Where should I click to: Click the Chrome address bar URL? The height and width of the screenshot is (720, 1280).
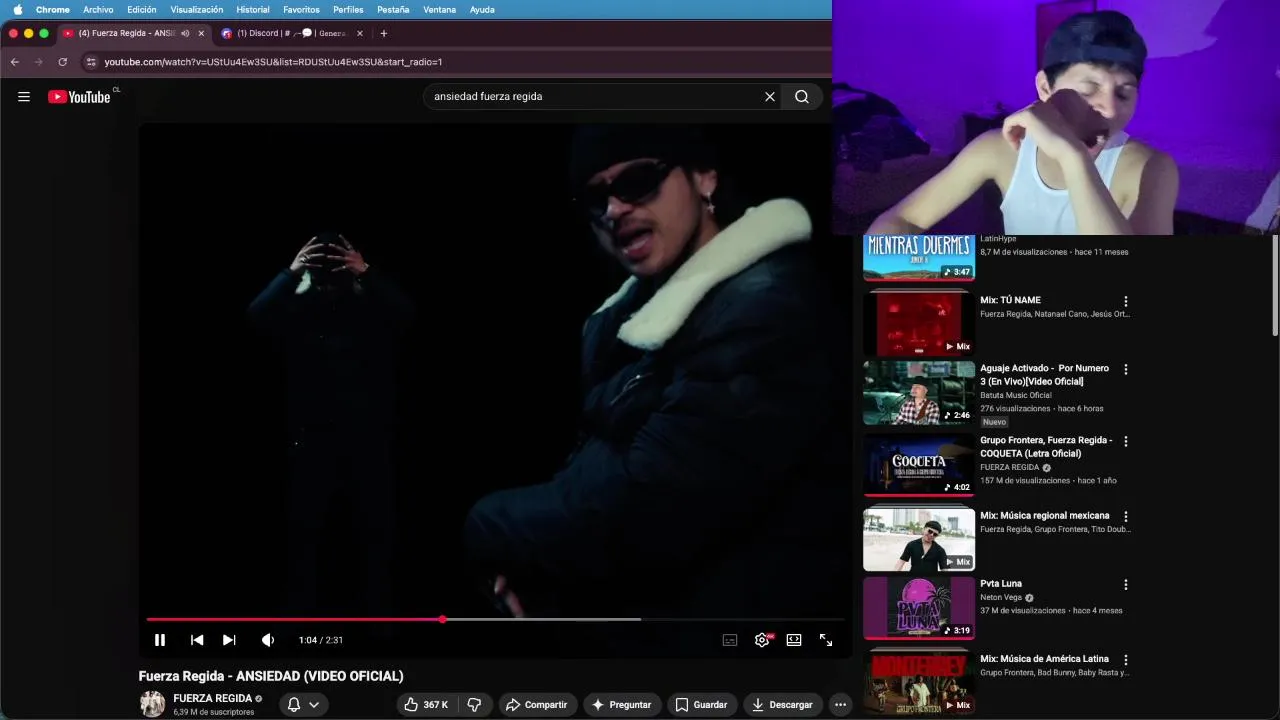point(273,62)
